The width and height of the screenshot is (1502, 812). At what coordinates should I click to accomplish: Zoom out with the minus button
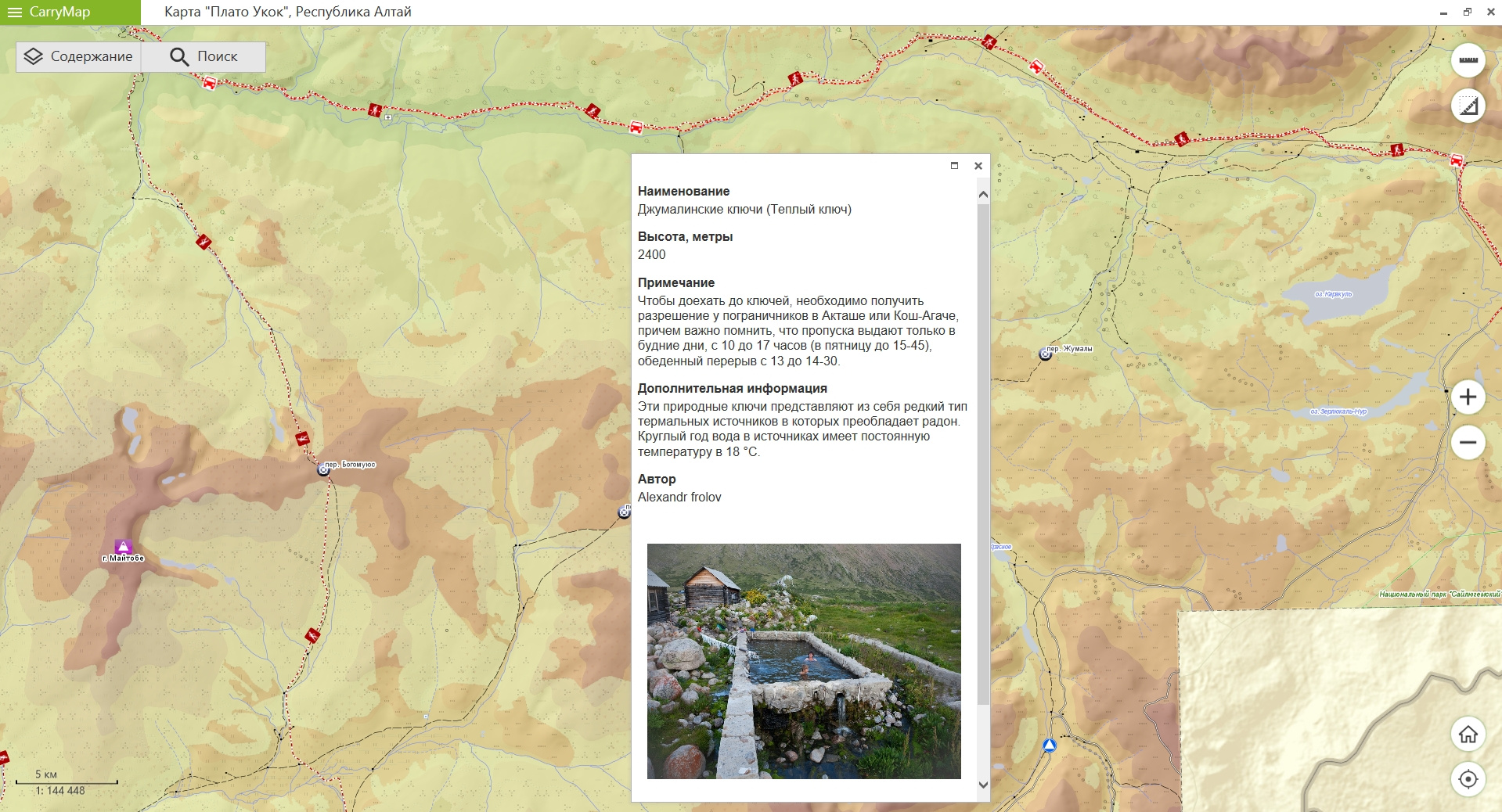pos(1468,443)
